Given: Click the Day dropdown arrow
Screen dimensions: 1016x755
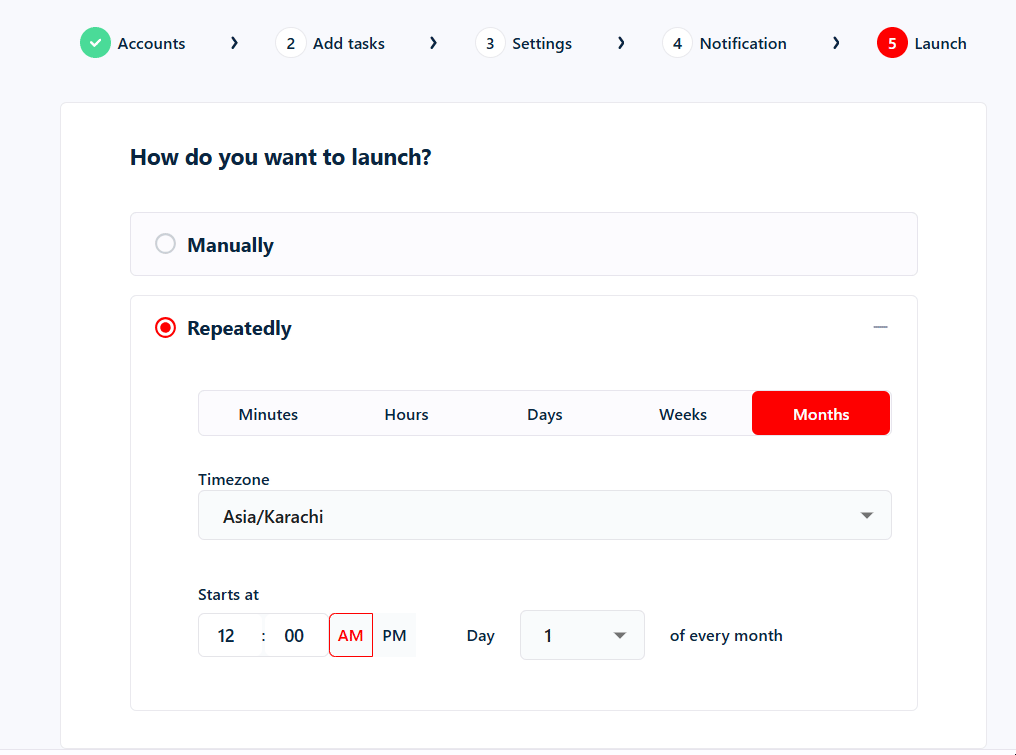Looking at the screenshot, I should [x=619, y=635].
